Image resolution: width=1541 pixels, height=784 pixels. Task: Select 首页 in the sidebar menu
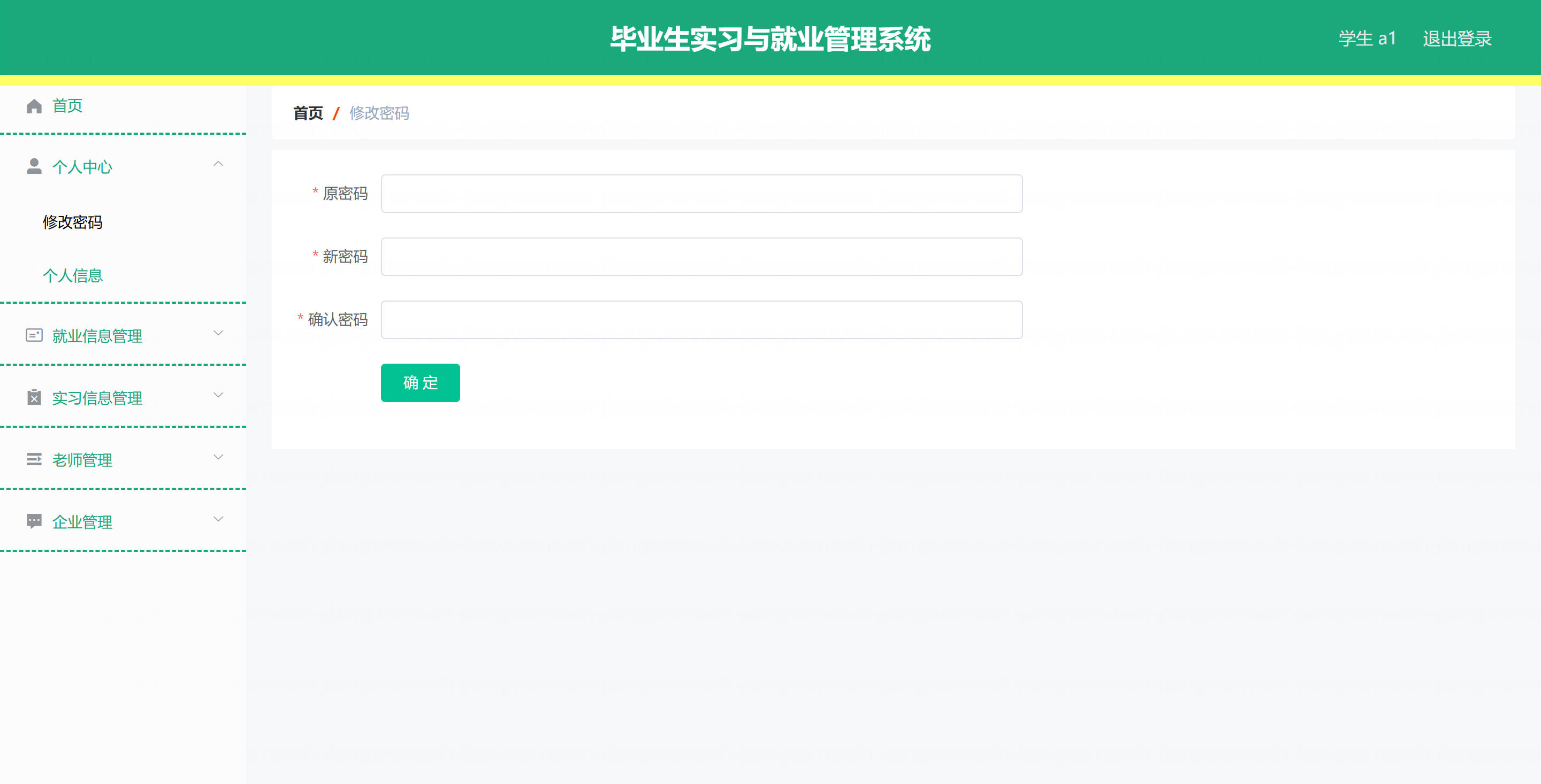[x=67, y=106]
